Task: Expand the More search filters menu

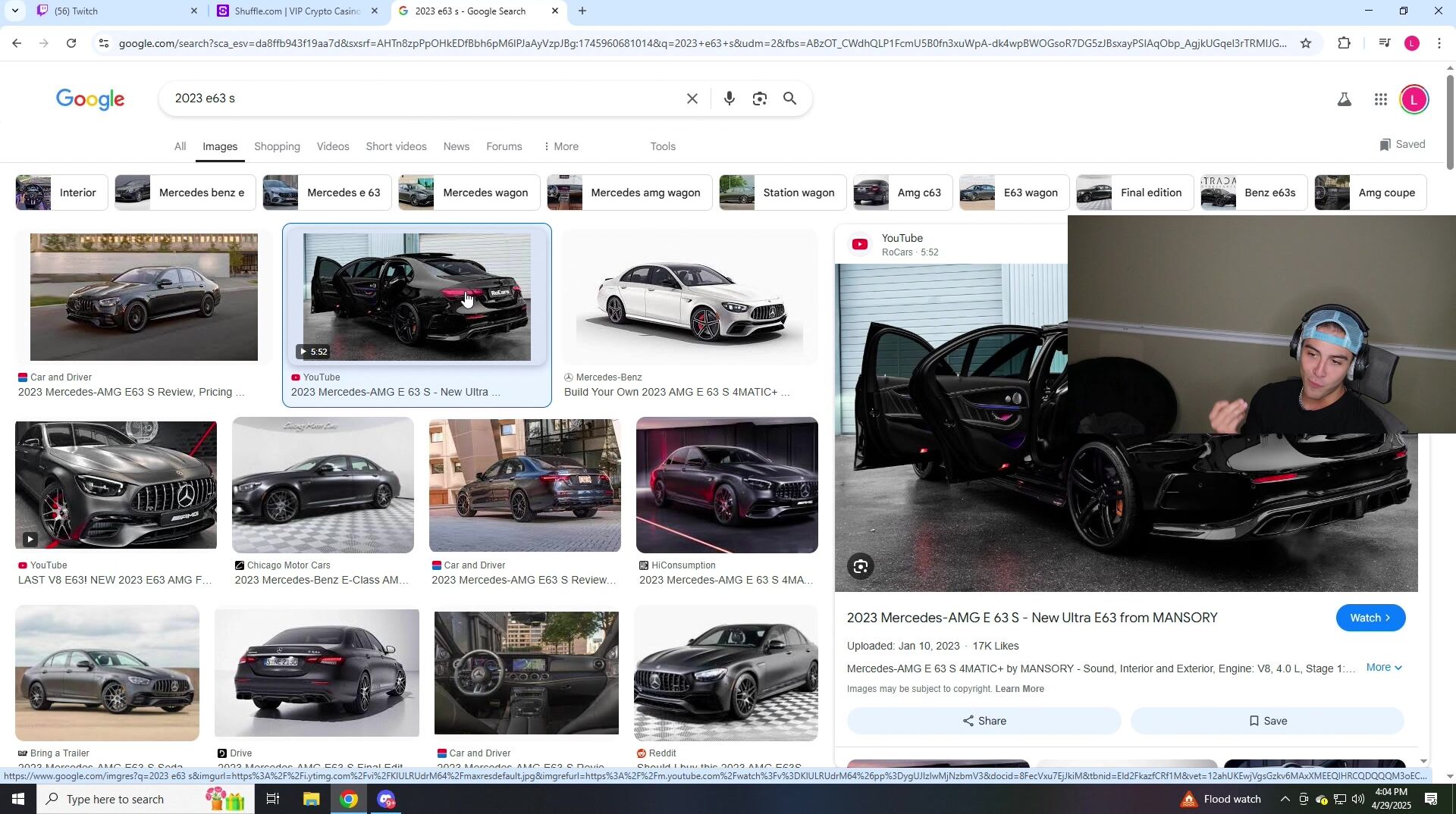Action: tap(561, 146)
